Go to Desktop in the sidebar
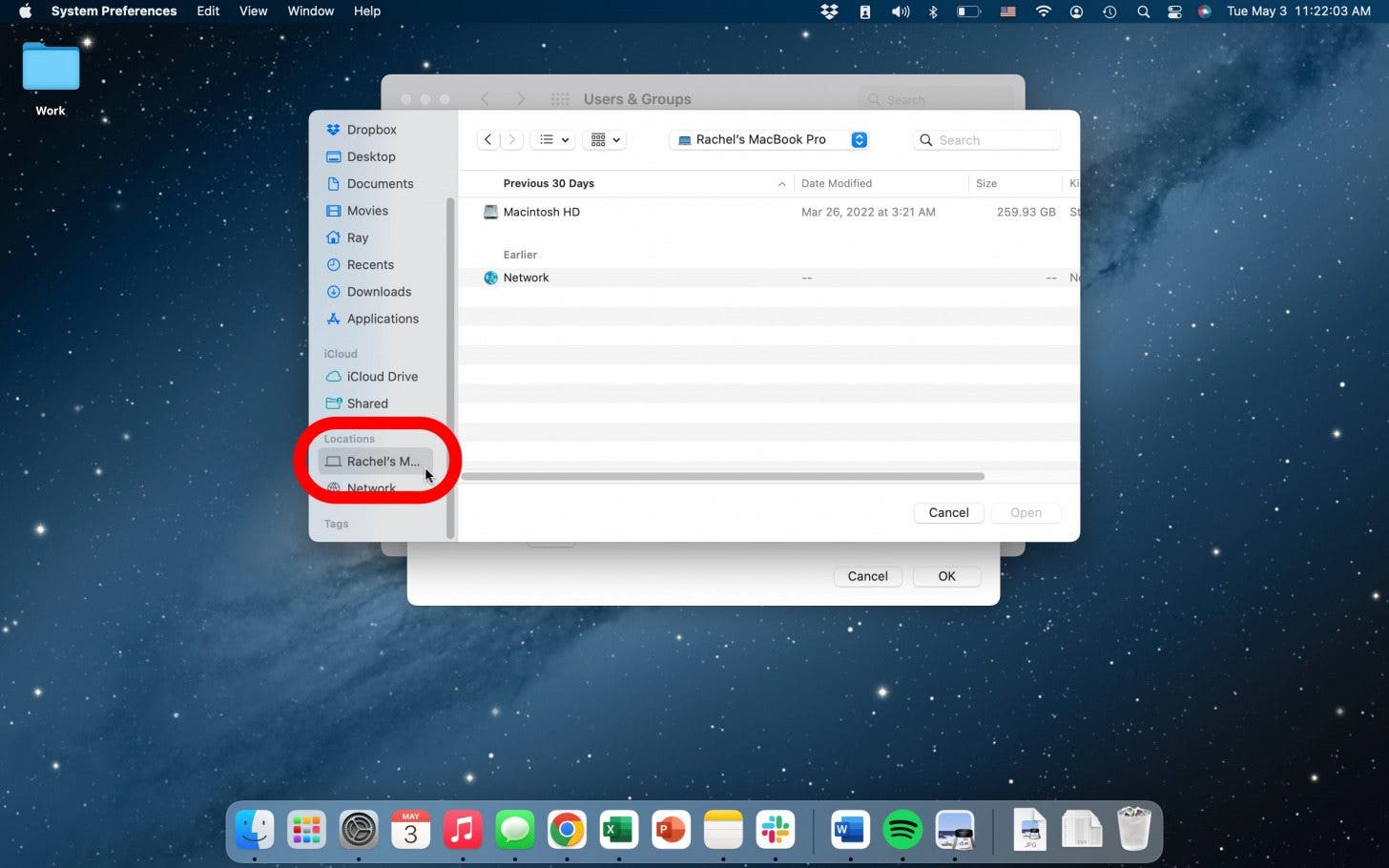Screen dimensions: 1389x868 (x=370, y=156)
